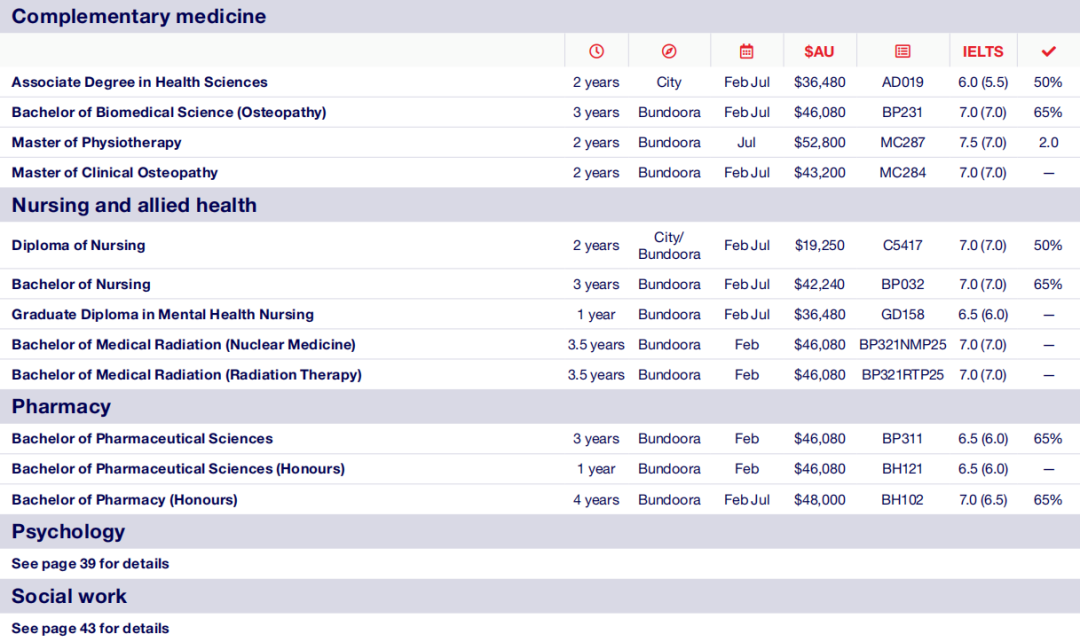The height and width of the screenshot is (642, 1080).
Task: Click program code BH121
Action: coord(902,468)
